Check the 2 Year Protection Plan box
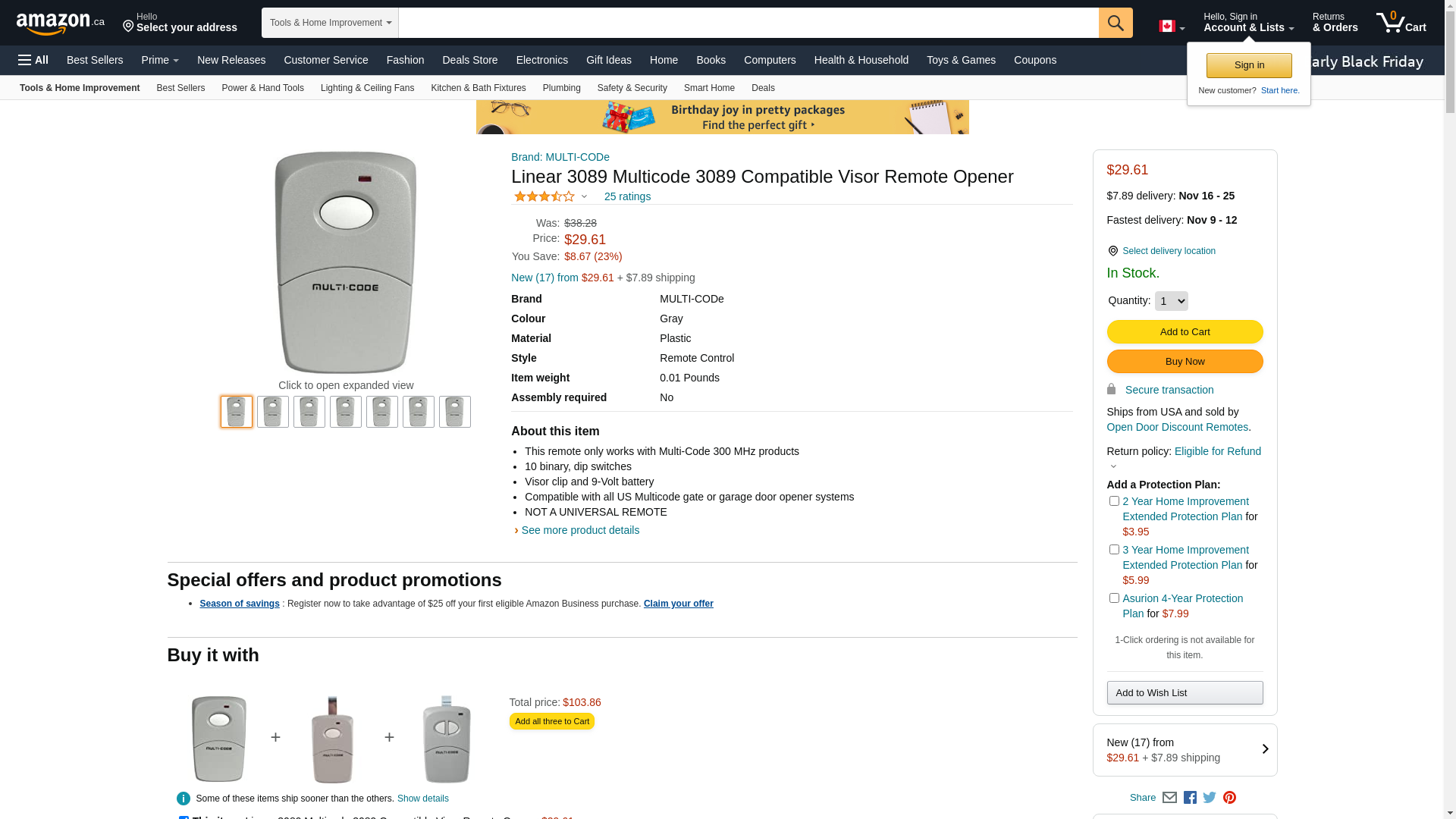The image size is (1456, 819). [1114, 501]
